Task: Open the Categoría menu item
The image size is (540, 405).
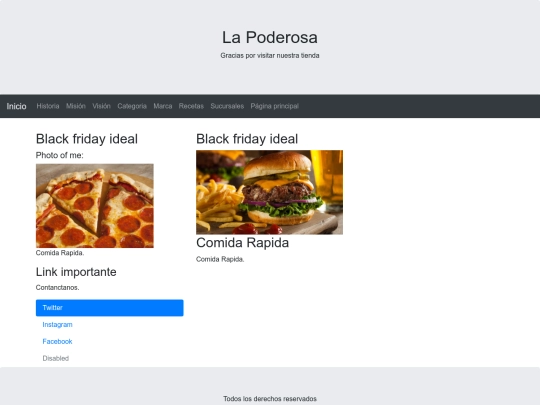Action: pos(132,106)
